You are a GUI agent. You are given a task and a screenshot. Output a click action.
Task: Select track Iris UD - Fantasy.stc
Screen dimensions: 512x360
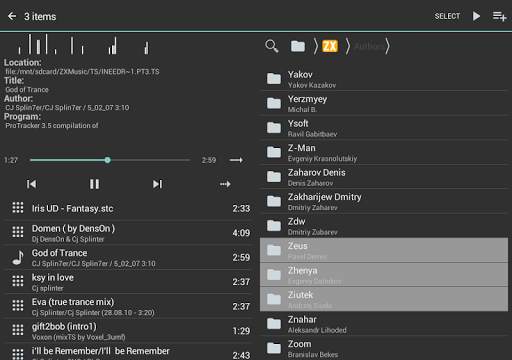(128, 208)
